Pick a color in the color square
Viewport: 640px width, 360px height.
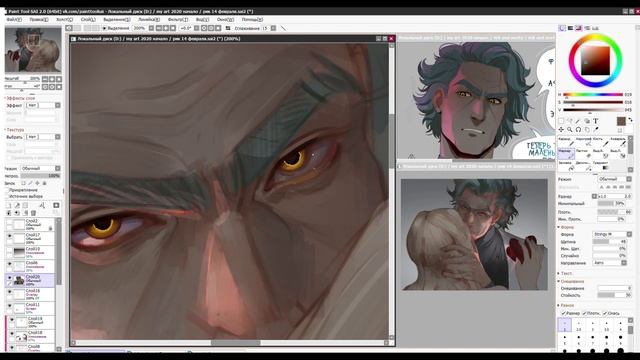[x=595, y=60]
